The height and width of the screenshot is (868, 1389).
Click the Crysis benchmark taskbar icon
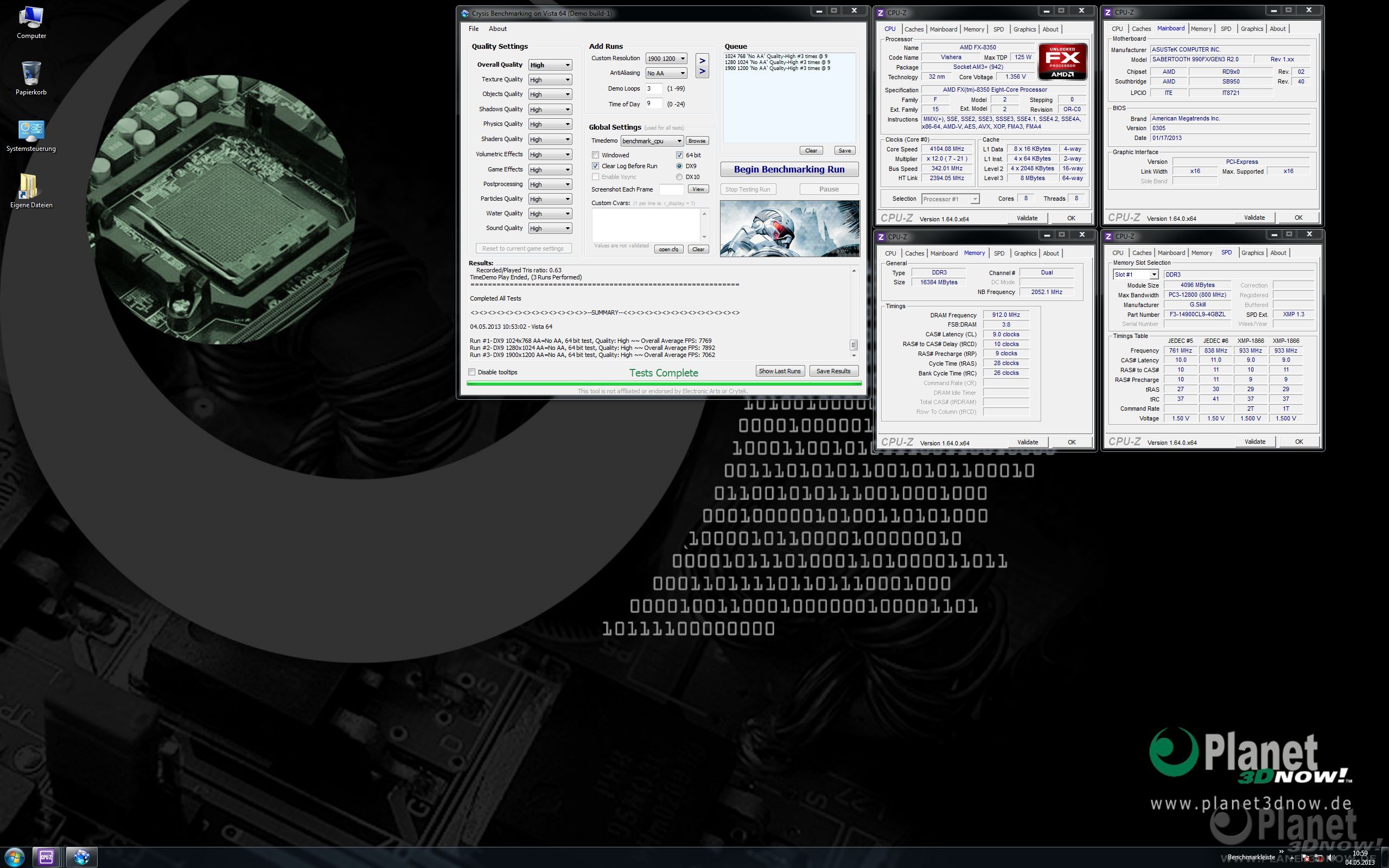pos(81,857)
